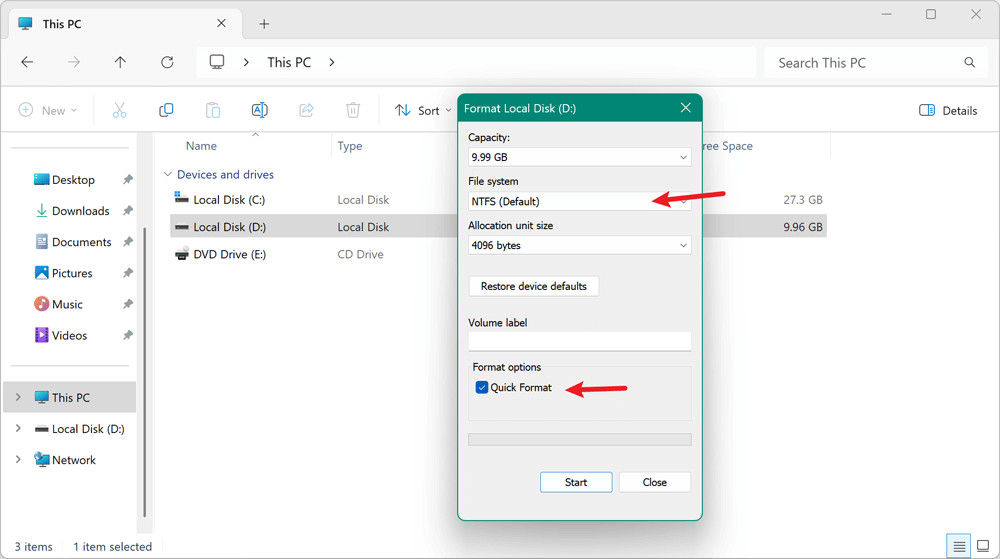The height and width of the screenshot is (559, 1000).
Task: Expand Network in navigation pane
Action: [18, 460]
